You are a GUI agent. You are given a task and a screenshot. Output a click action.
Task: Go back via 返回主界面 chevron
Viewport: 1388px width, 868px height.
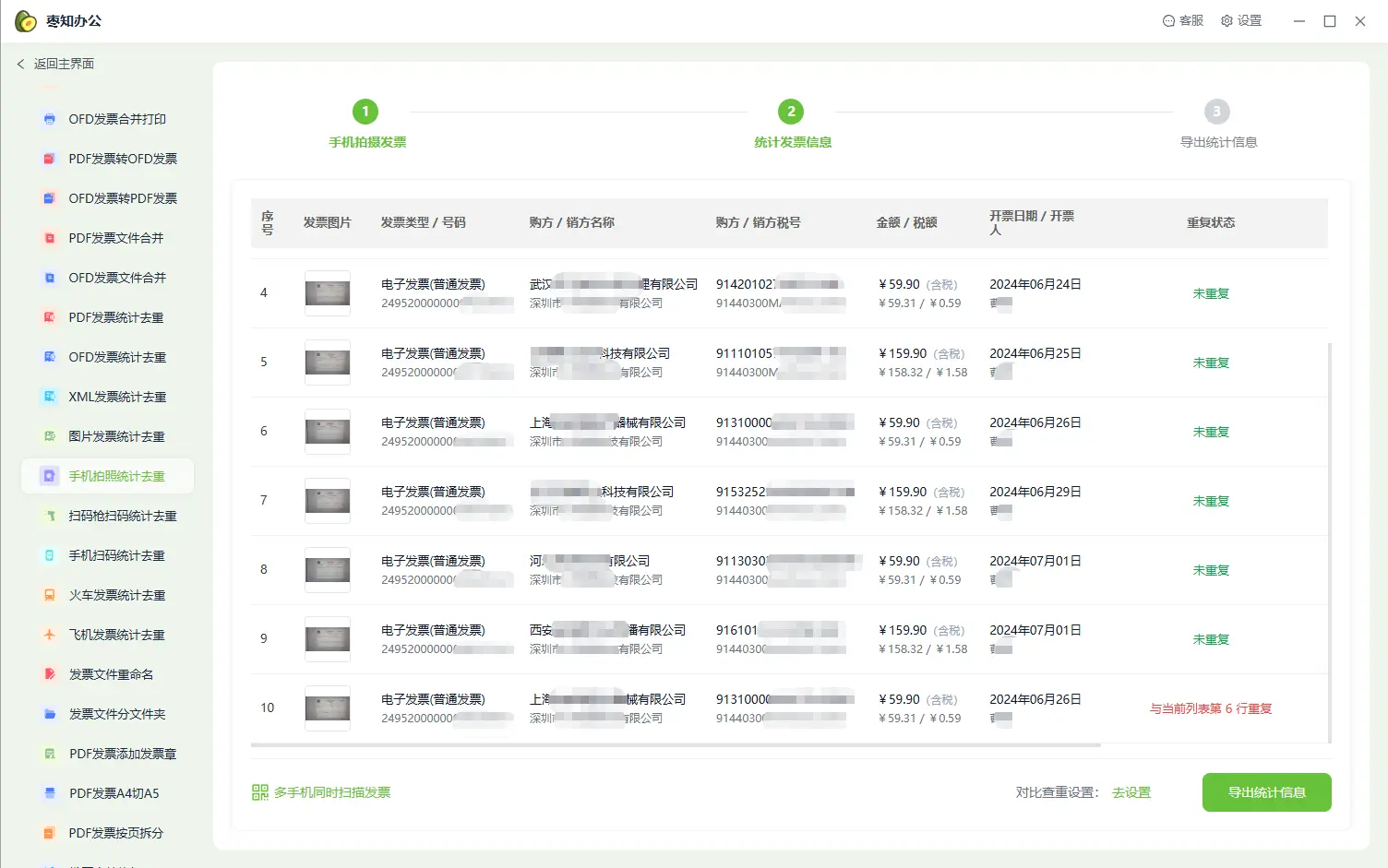coord(20,64)
